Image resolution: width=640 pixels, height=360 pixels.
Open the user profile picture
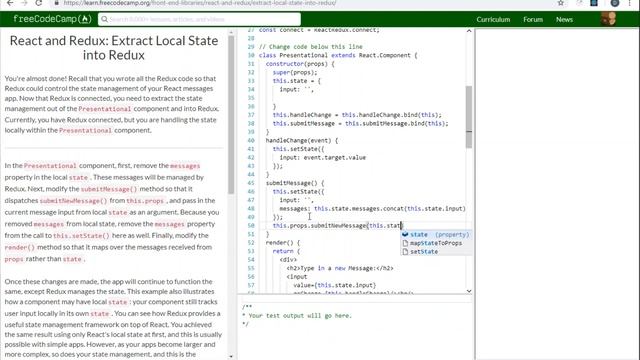click(x=608, y=19)
